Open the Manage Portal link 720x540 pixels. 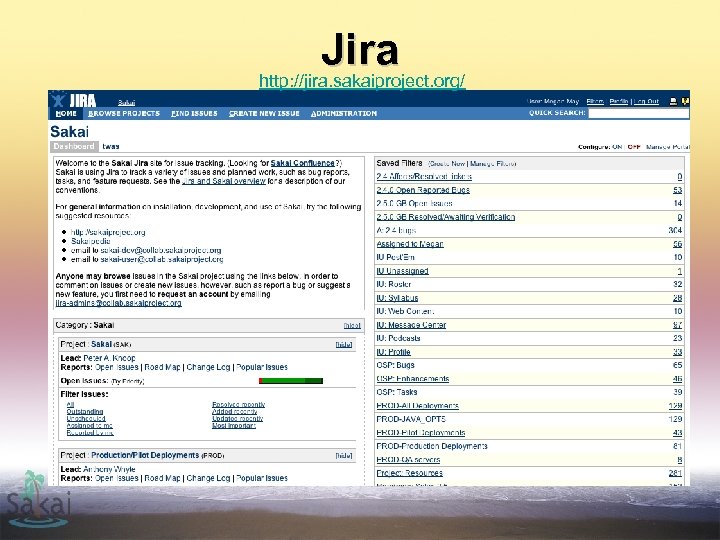667,147
